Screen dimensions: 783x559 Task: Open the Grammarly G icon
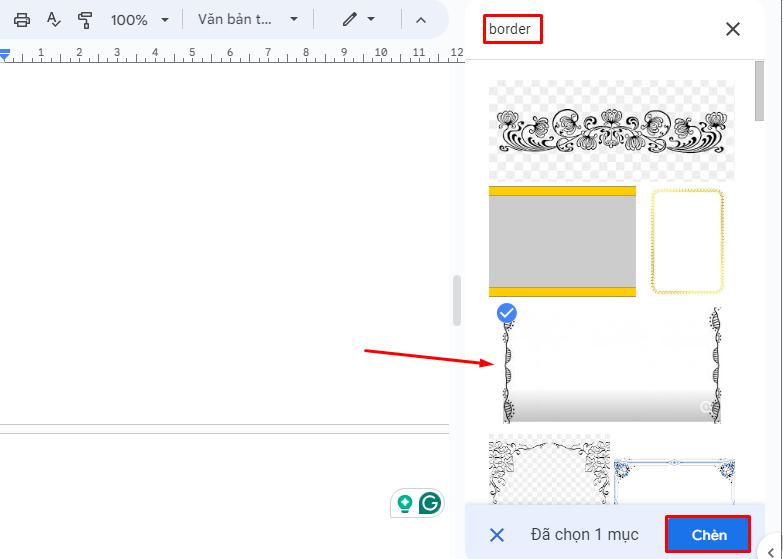point(429,503)
